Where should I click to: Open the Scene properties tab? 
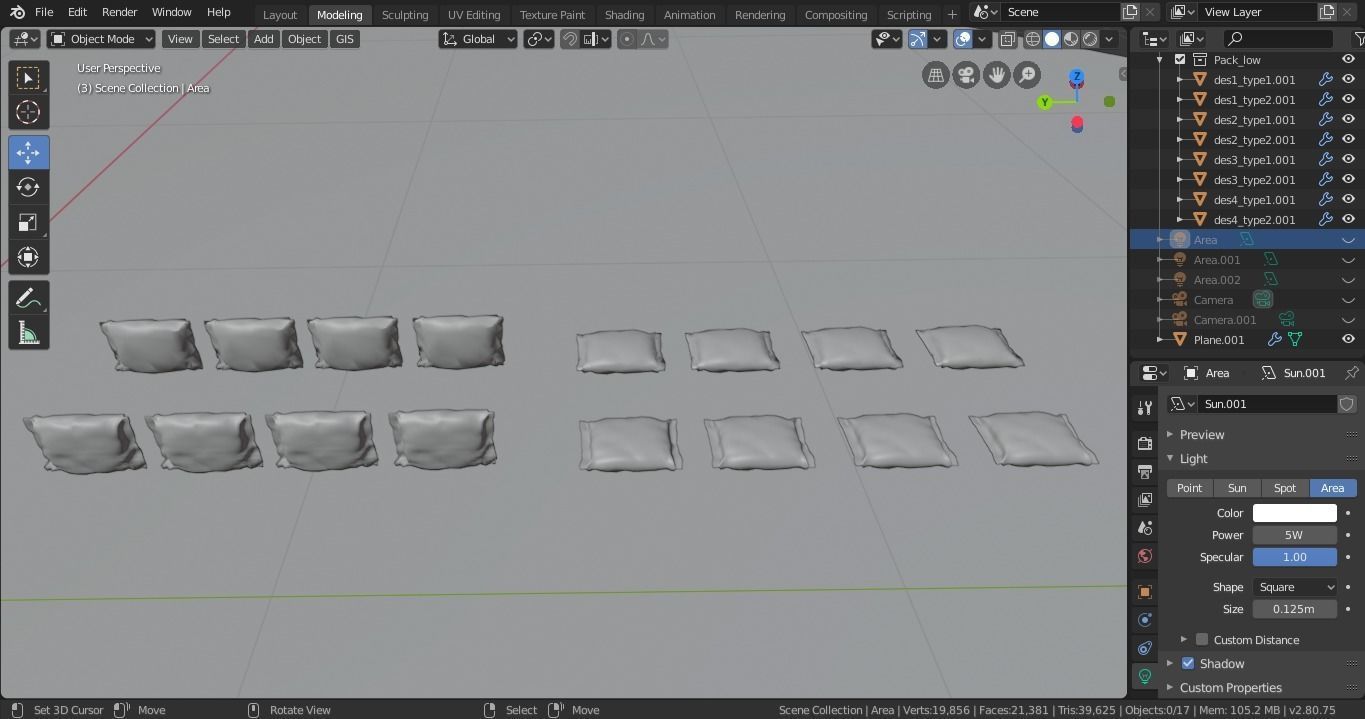click(1145, 527)
